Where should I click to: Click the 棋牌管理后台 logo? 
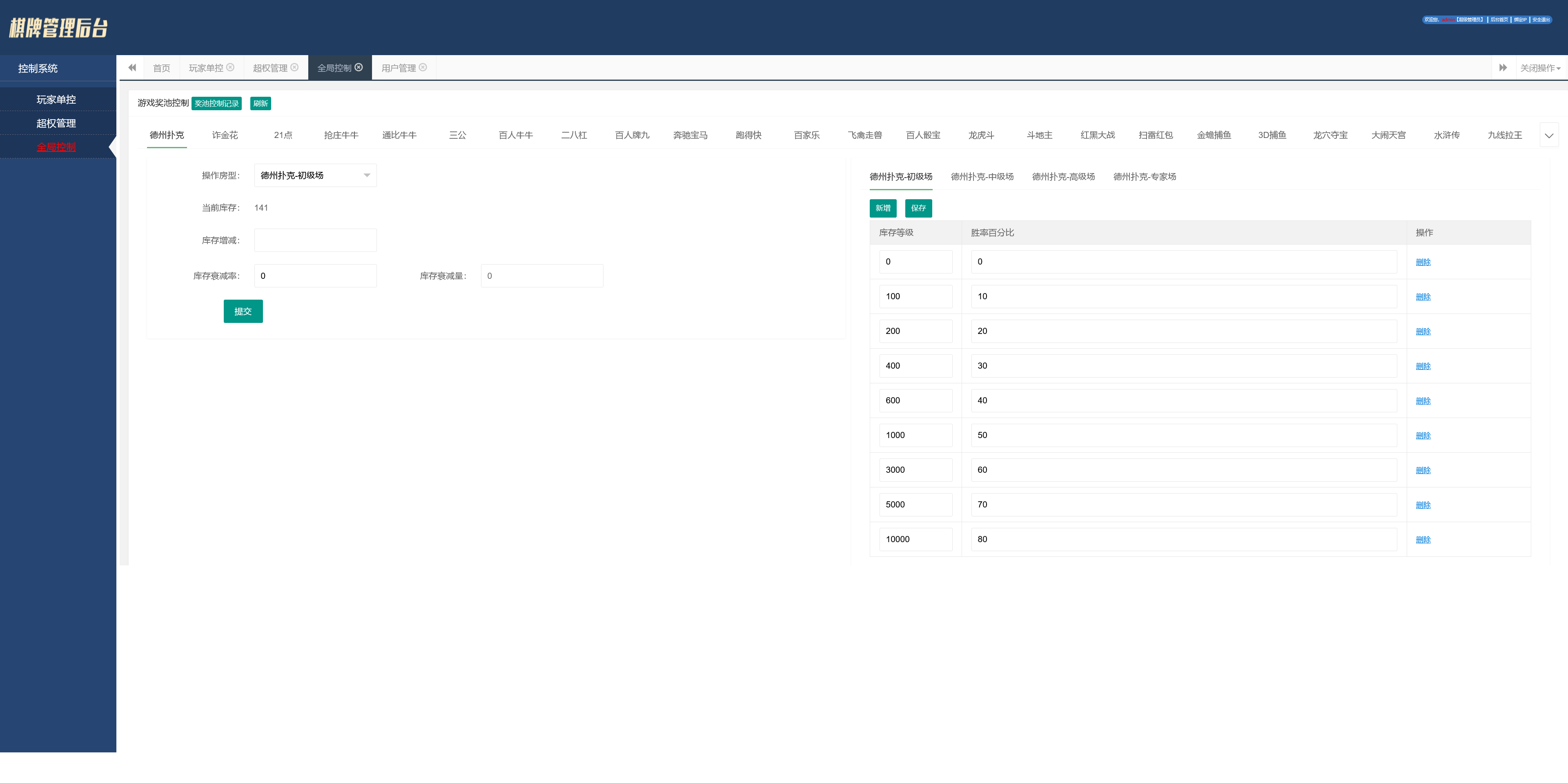coord(58,27)
